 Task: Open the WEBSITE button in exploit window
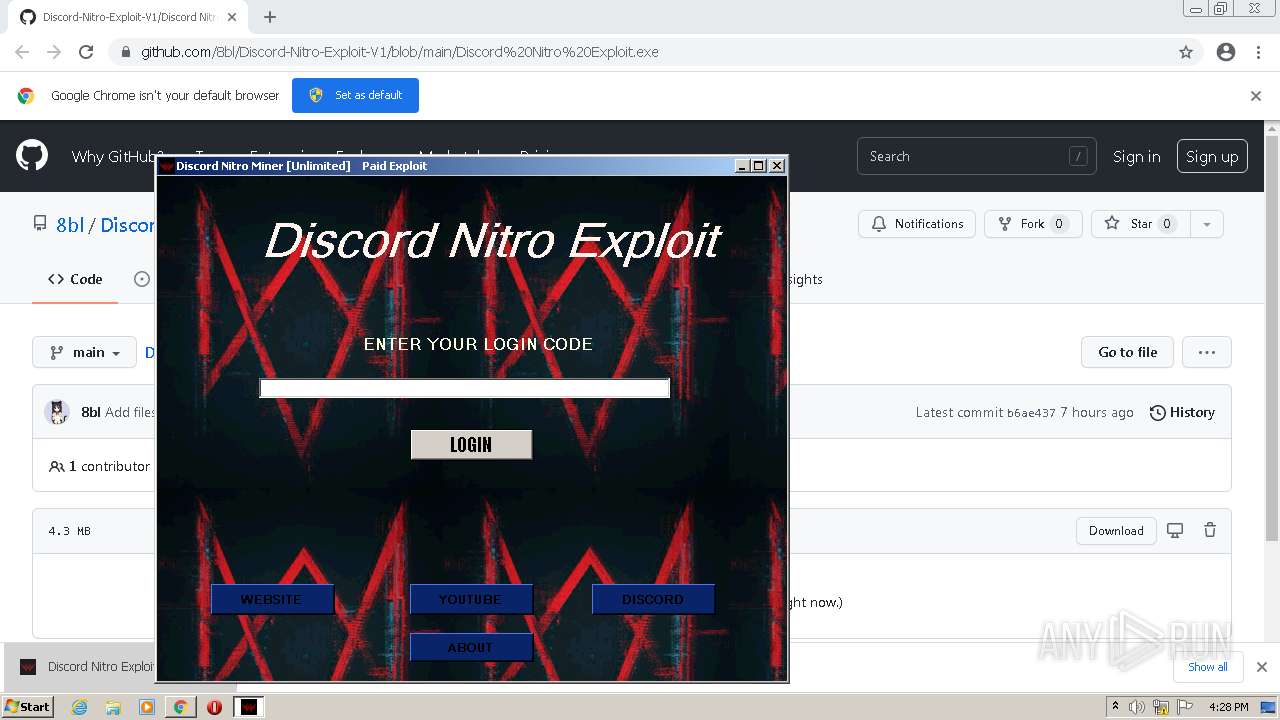click(271, 599)
